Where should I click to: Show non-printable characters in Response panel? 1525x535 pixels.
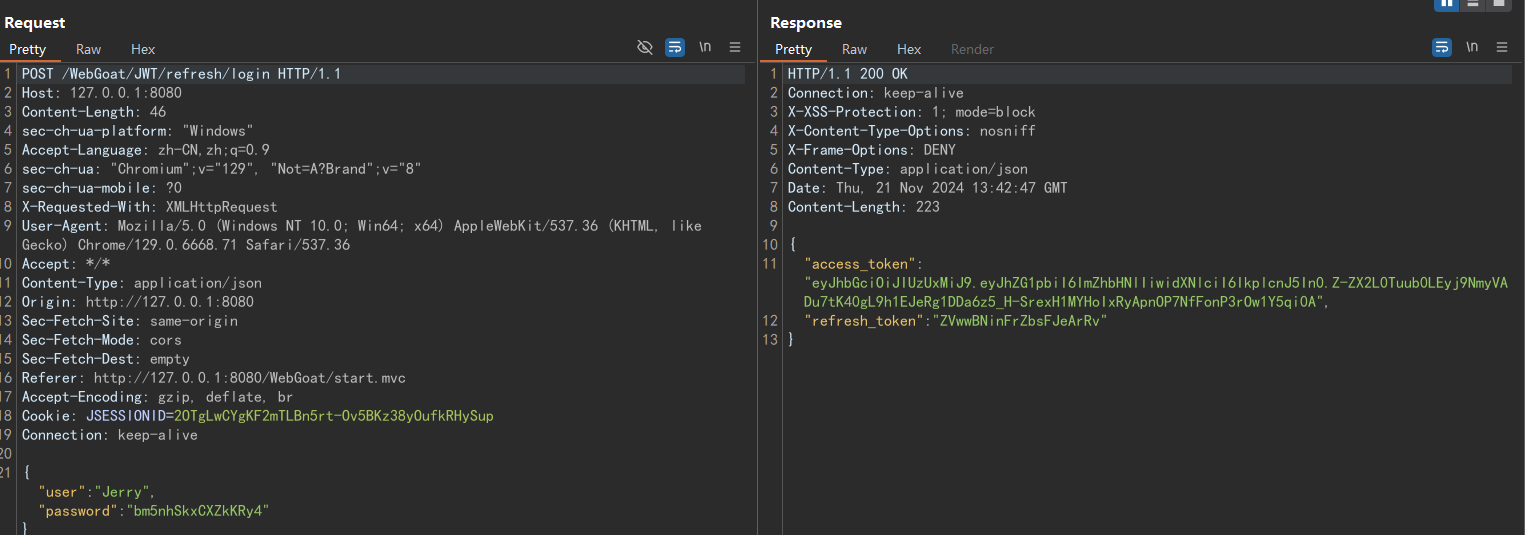1472,47
